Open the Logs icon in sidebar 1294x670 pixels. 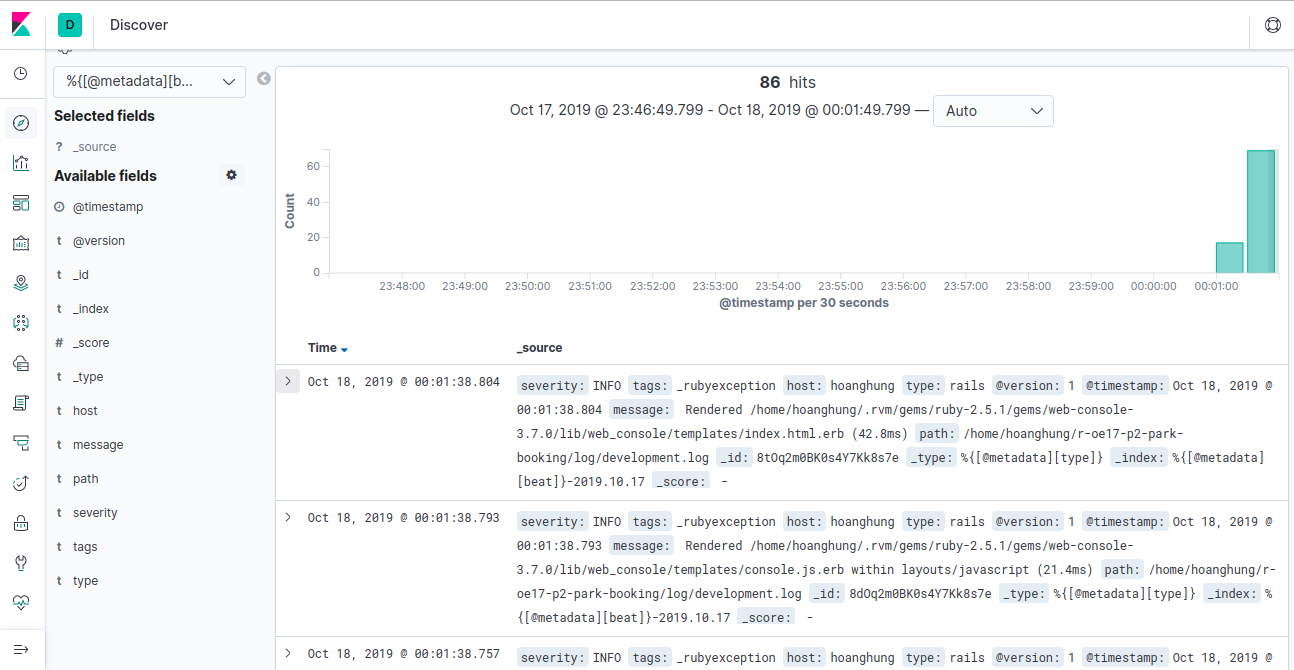tap(21, 403)
